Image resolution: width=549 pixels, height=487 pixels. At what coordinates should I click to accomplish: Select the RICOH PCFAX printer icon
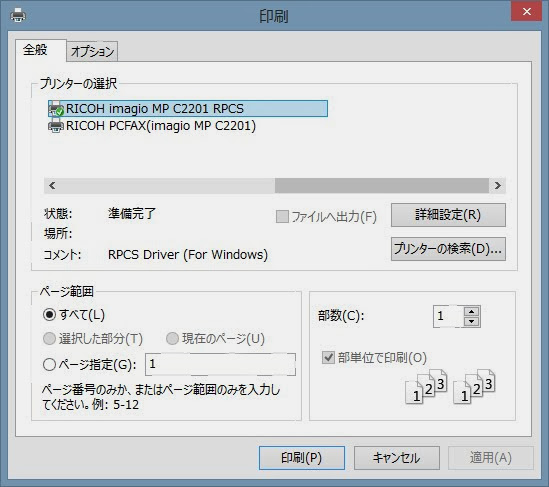coord(56,125)
